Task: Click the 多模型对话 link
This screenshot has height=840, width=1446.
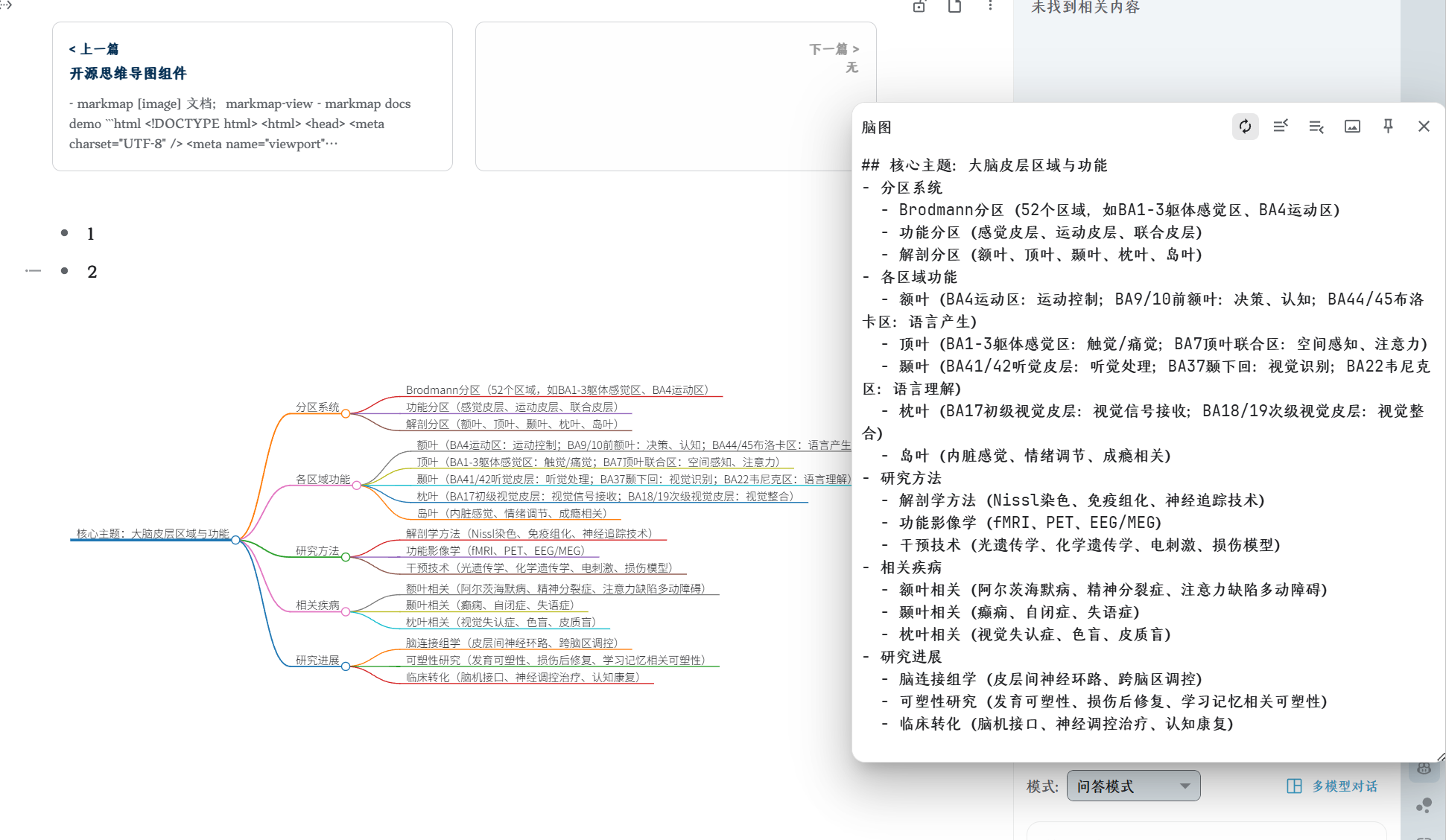Action: tap(1332, 786)
